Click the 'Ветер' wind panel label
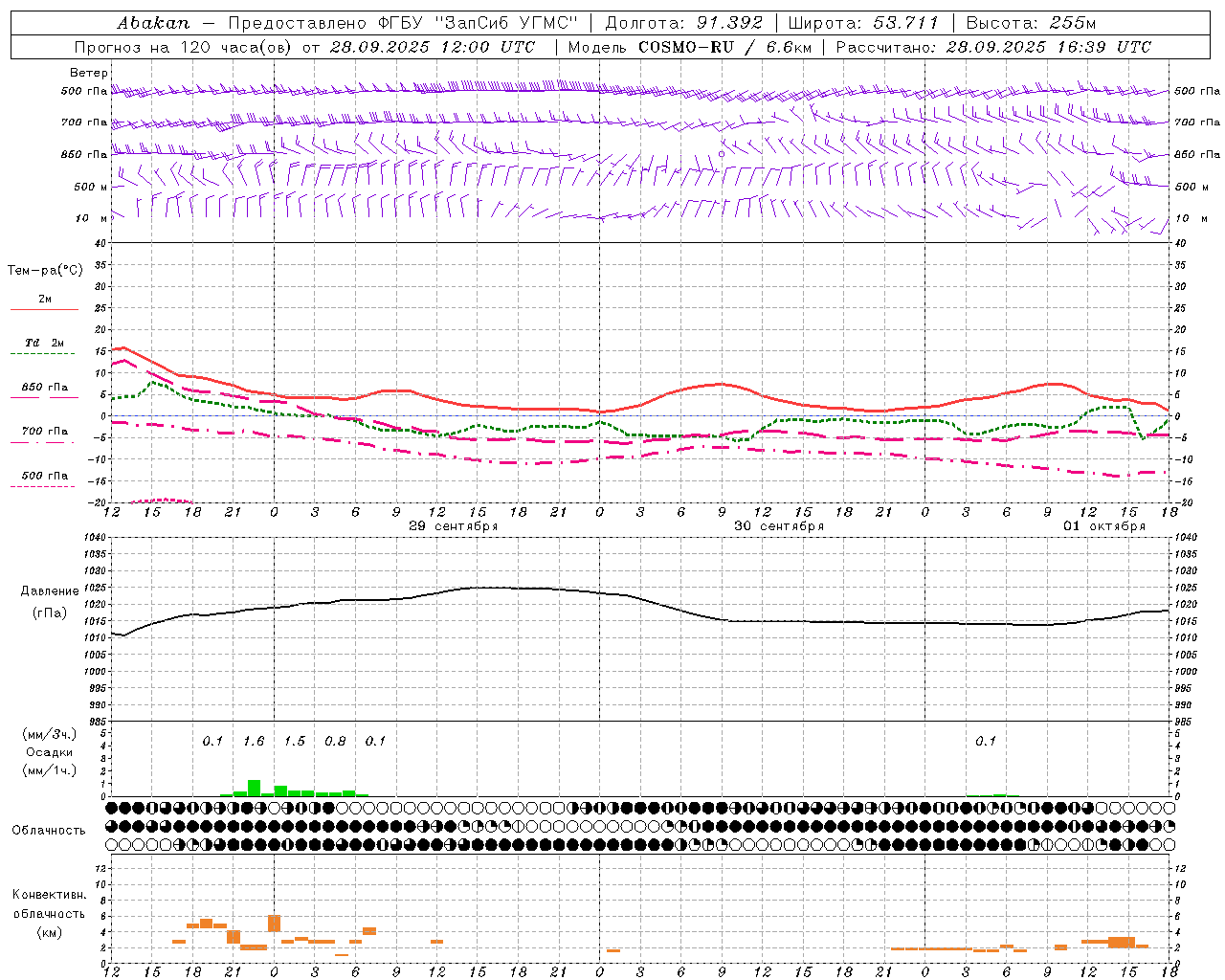This screenshot has height=980, width=1225. (x=89, y=73)
